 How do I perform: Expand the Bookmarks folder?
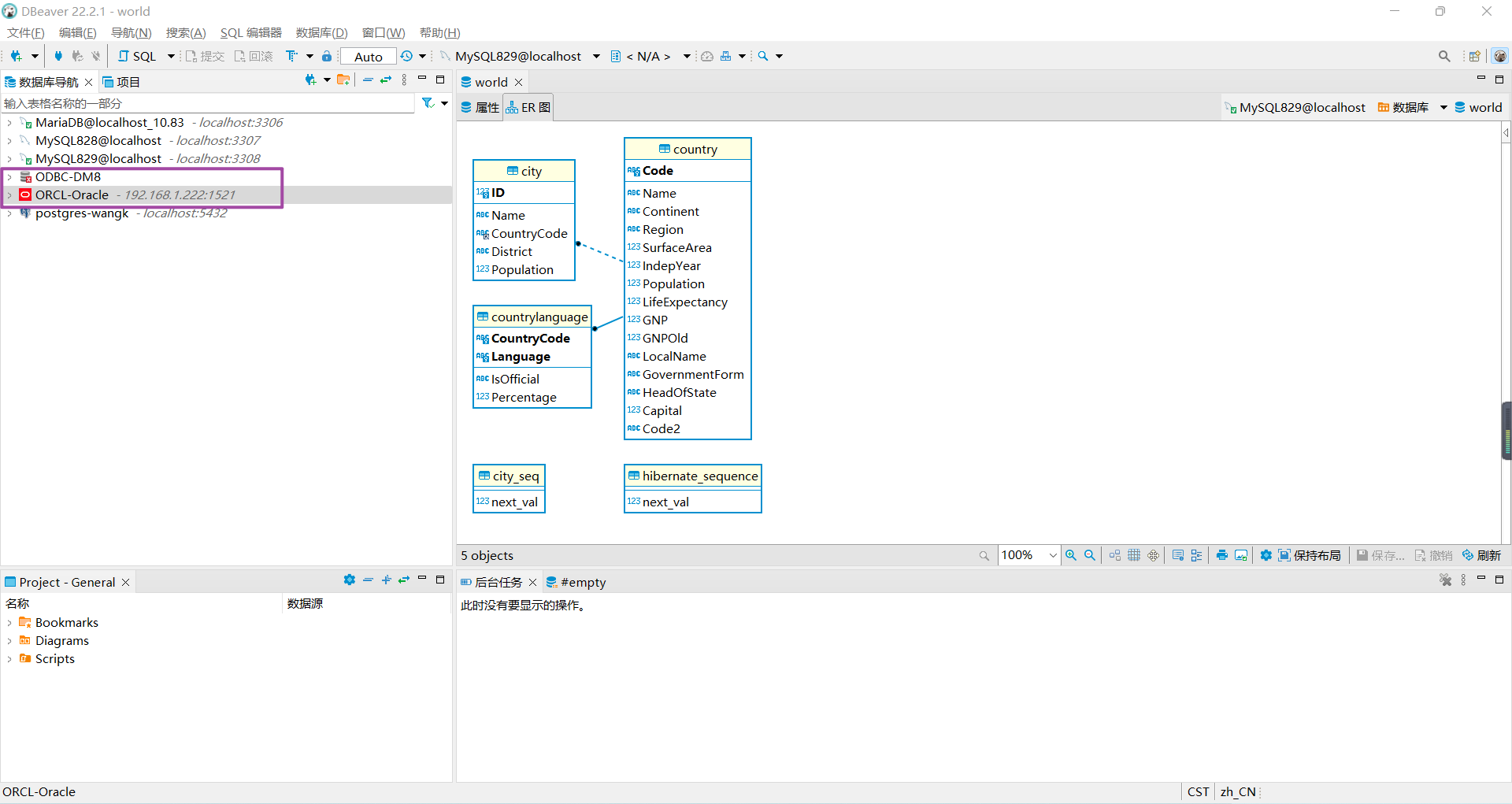pos(9,623)
